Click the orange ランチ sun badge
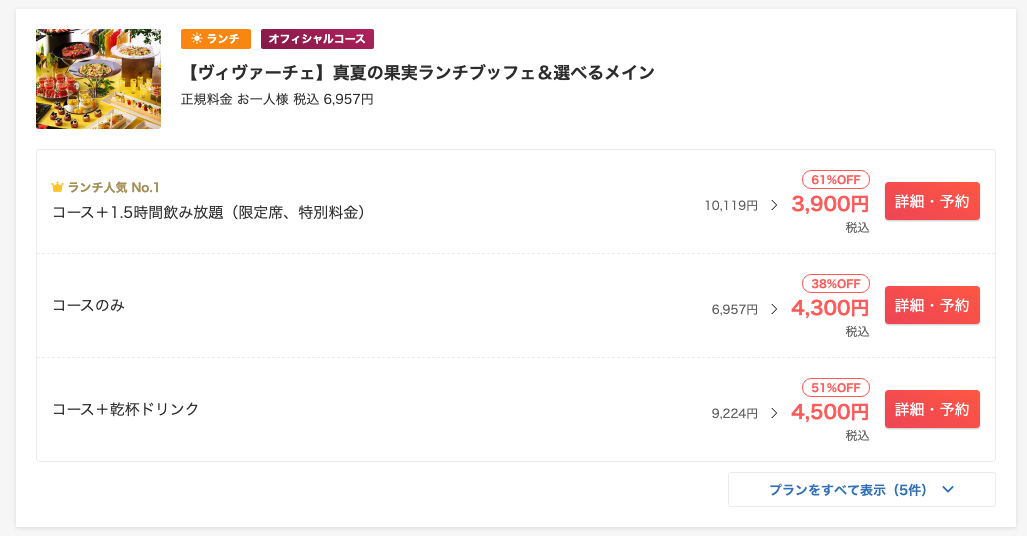This screenshot has height=536, width=1027. pyautogui.click(x=215, y=39)
